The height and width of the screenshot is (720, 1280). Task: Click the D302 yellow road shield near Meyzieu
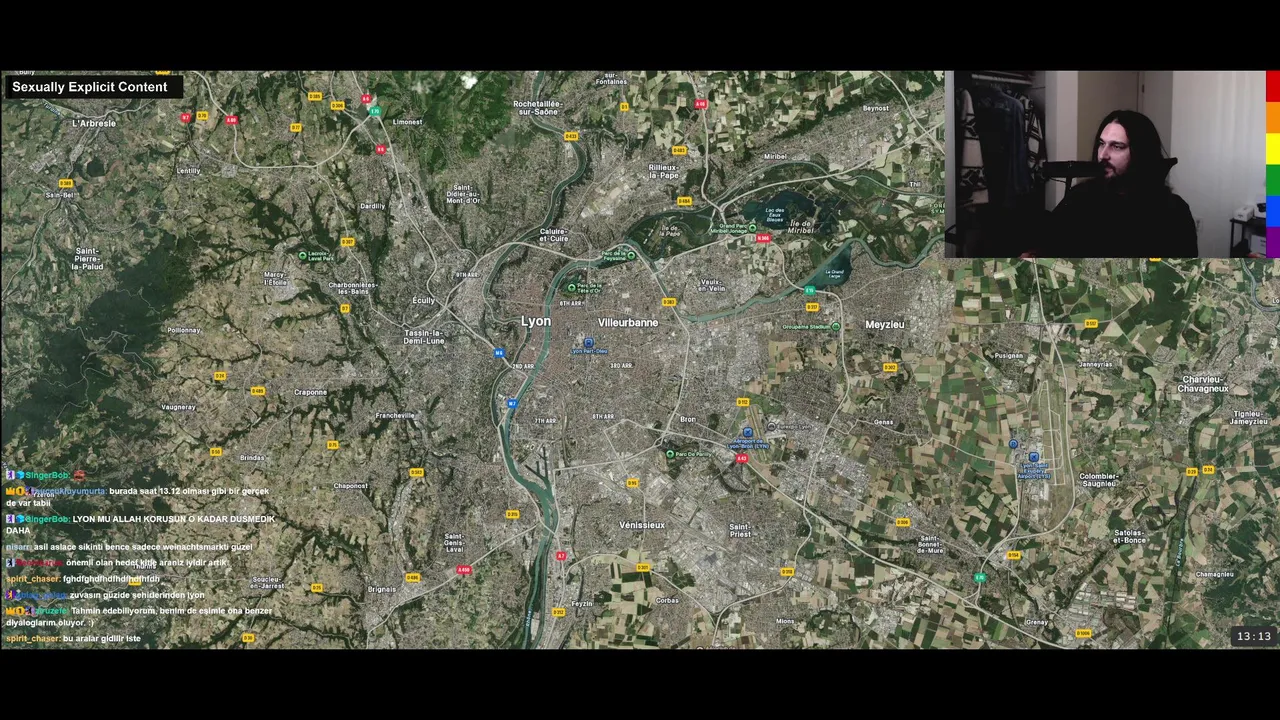tap(890, 367)
